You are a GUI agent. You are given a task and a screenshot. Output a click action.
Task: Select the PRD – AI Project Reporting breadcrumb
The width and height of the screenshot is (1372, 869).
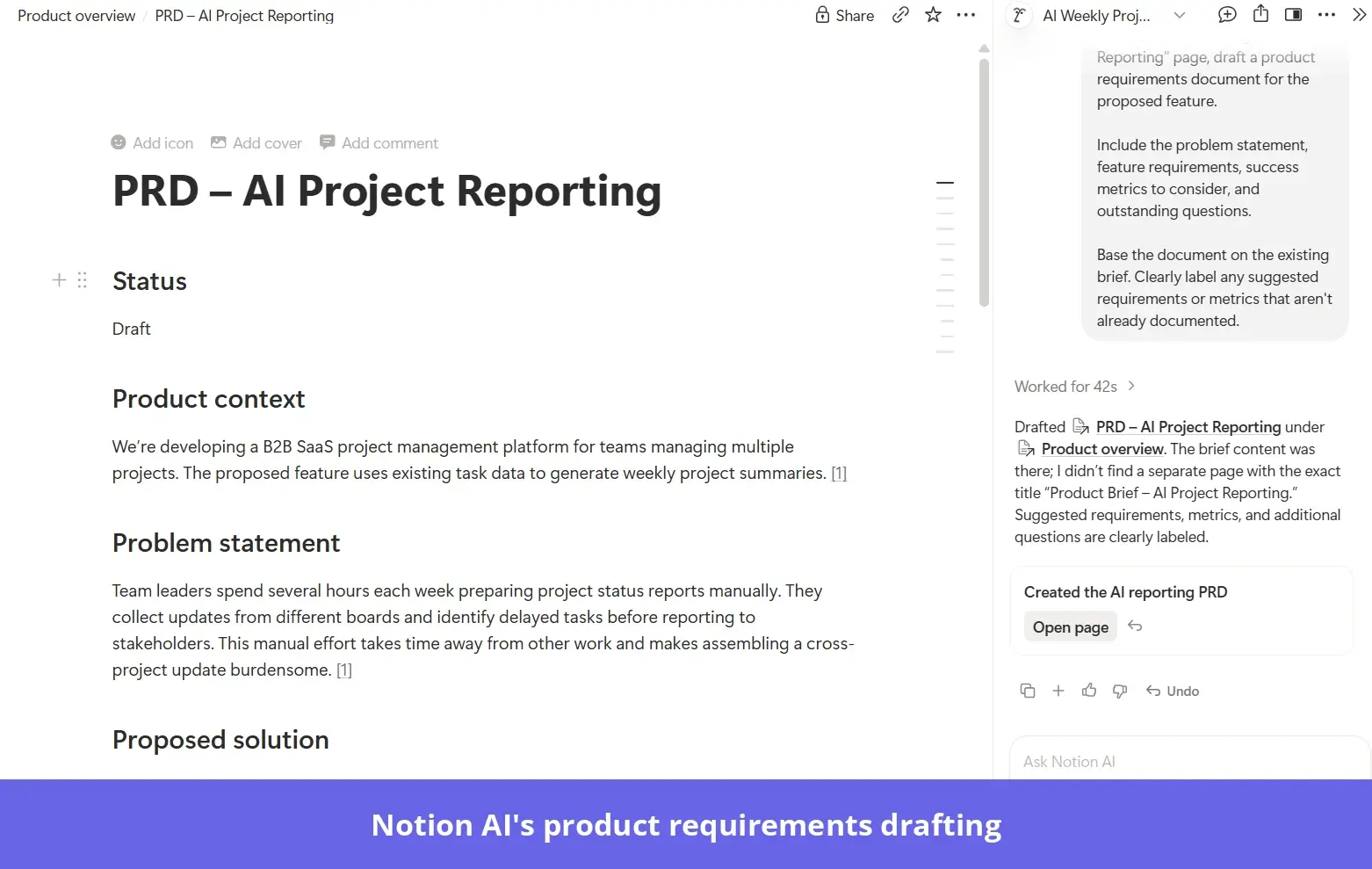pyautogui.click(x=244, y=16)
